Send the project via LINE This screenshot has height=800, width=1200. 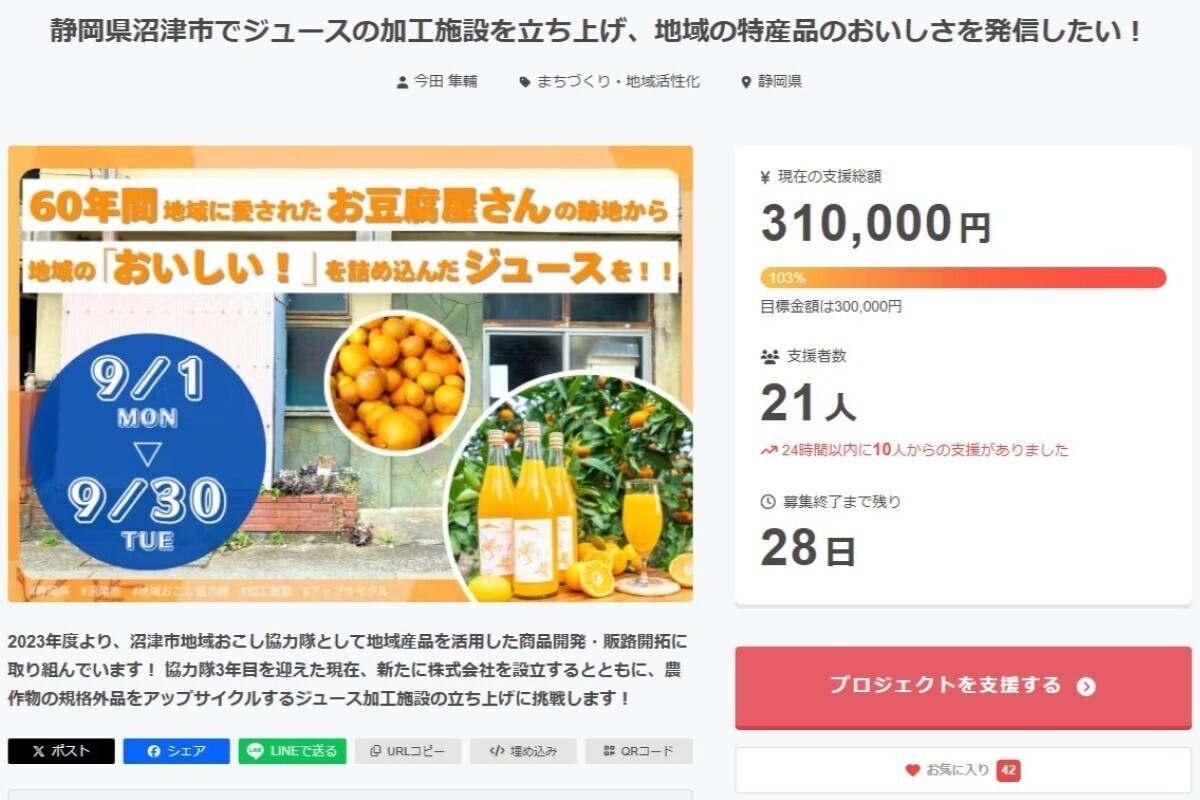coord(292,751)
